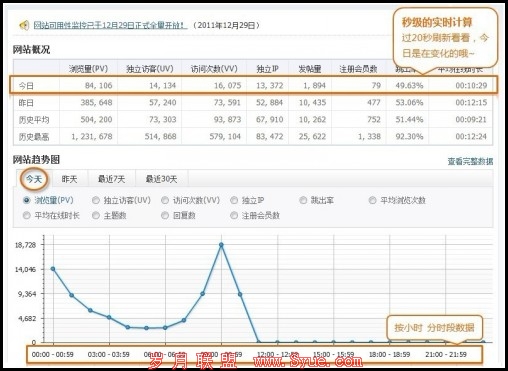Open the 网站可用性监控 announcement link
The width and height of the screenshot is (508, 371).
click(x=110, y=25)
